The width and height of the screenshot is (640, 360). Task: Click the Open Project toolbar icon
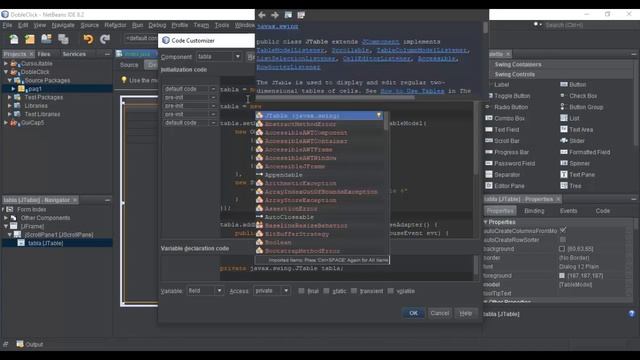[46, 39]
